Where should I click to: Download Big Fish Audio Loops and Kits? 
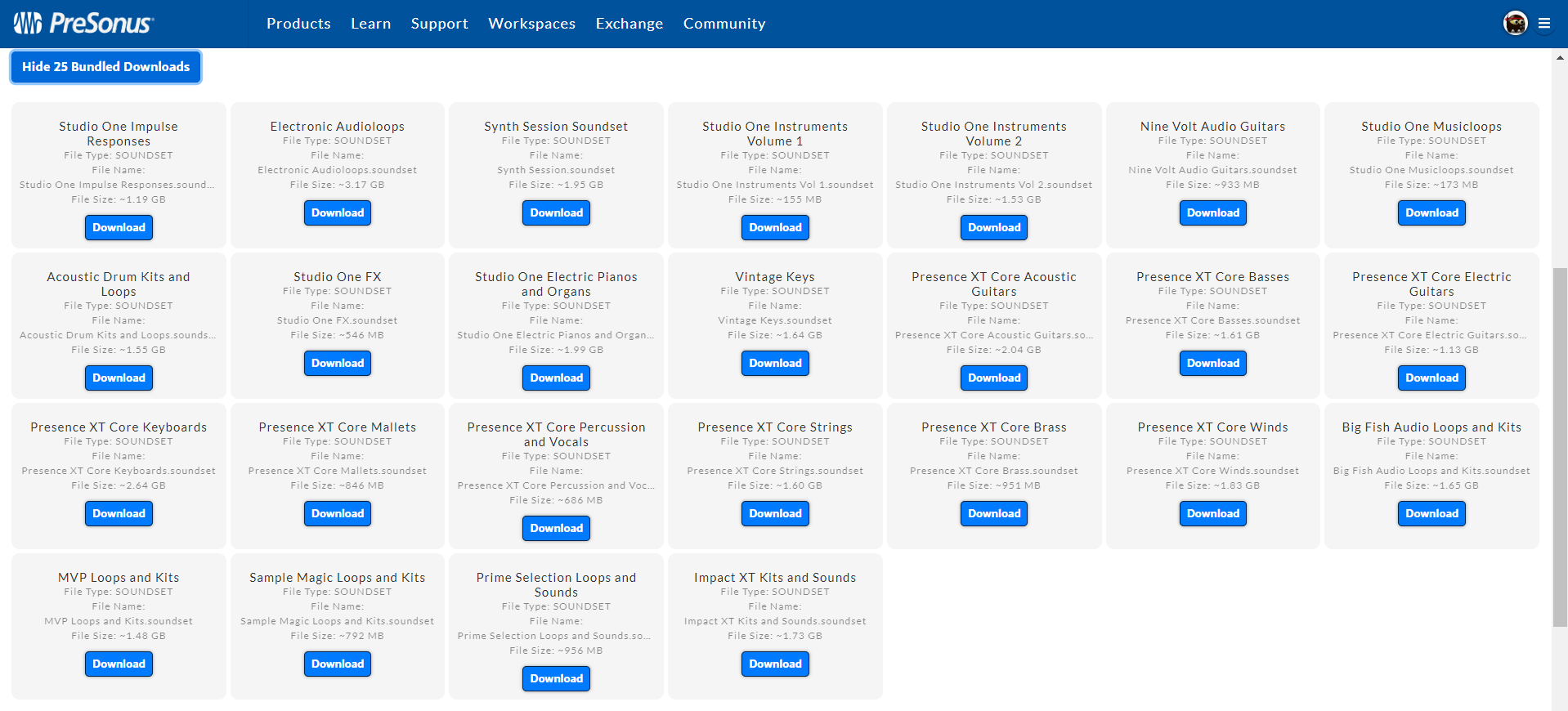pyautogui.click(x=1431, y=513)
